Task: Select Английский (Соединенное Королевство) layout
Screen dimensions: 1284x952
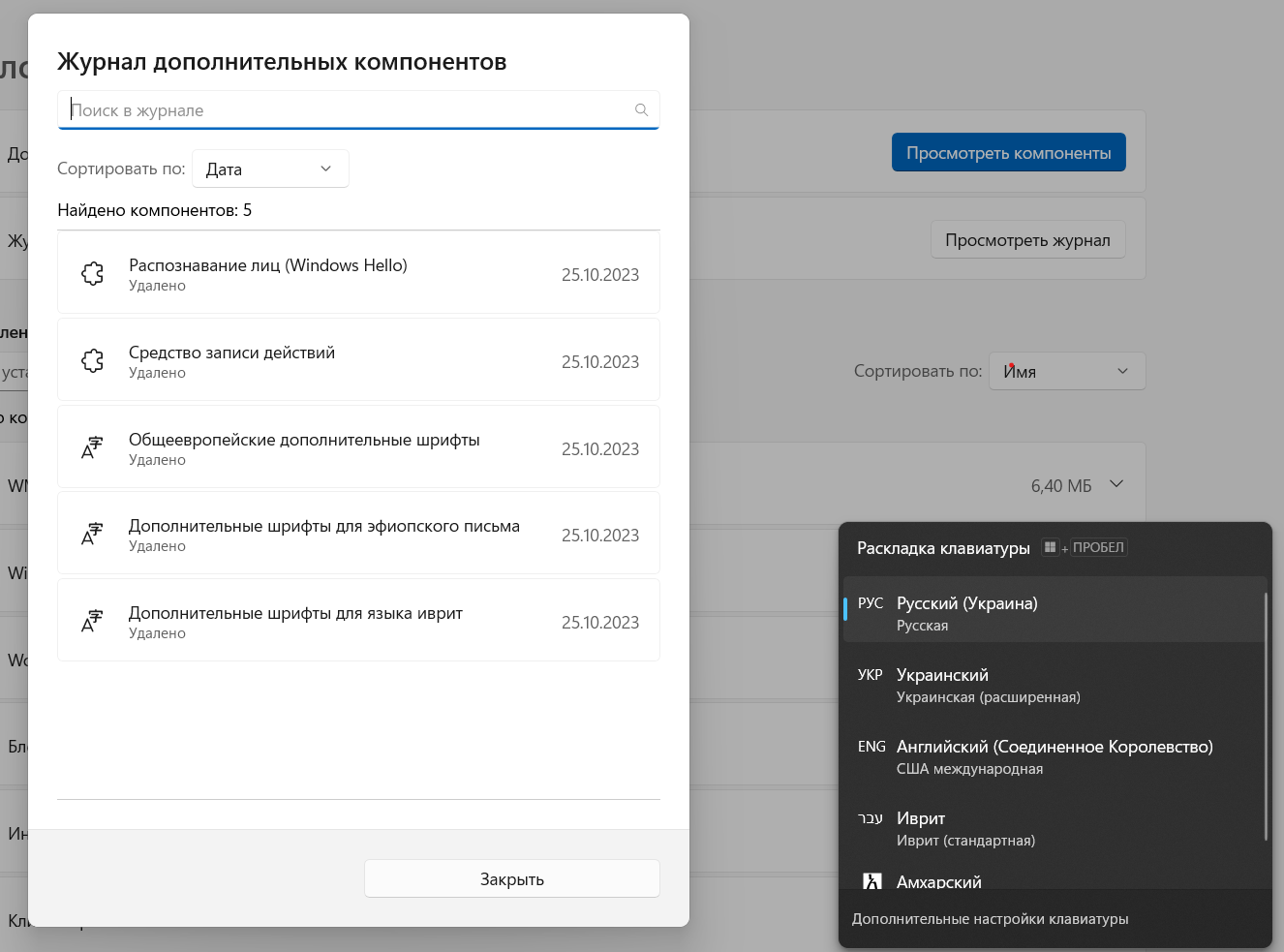Action: pyautogui.click(x=1055, y=756)
